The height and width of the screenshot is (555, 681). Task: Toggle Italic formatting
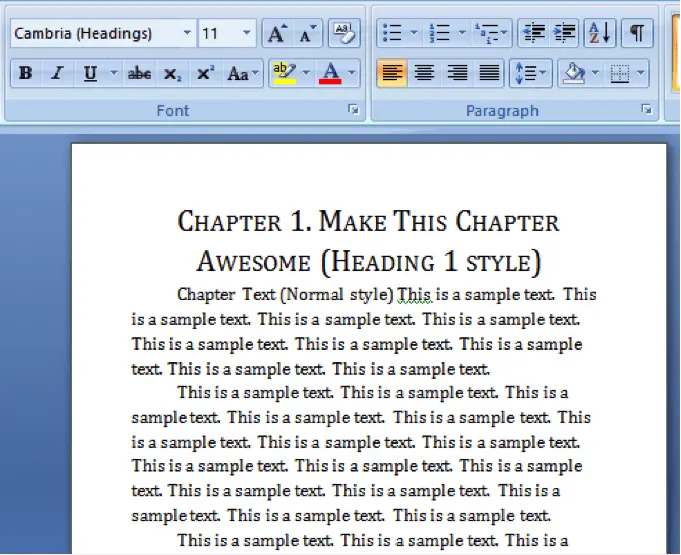click(x=57, y=73)
